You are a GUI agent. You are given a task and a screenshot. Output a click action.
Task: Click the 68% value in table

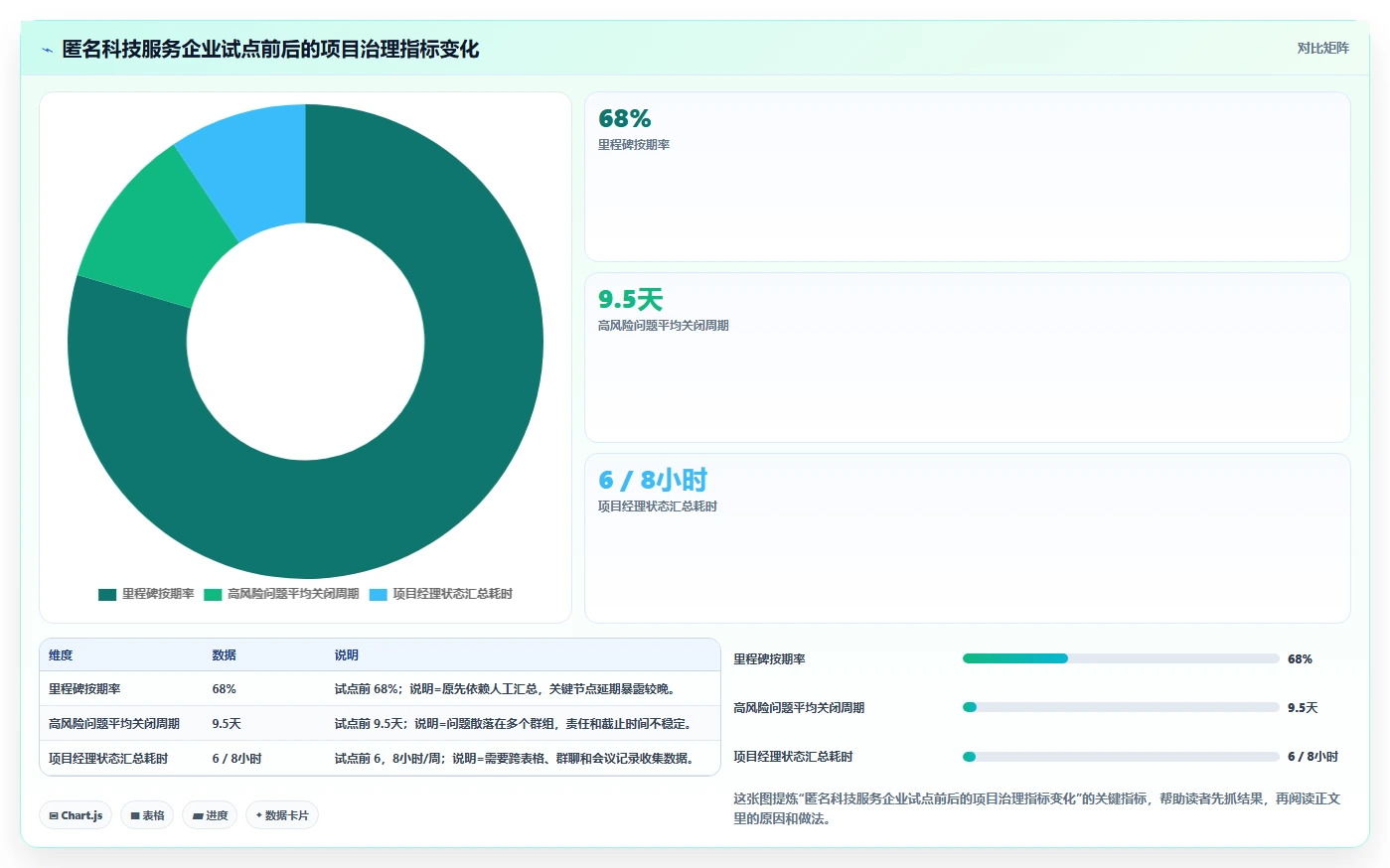click(x=224, y=689)
